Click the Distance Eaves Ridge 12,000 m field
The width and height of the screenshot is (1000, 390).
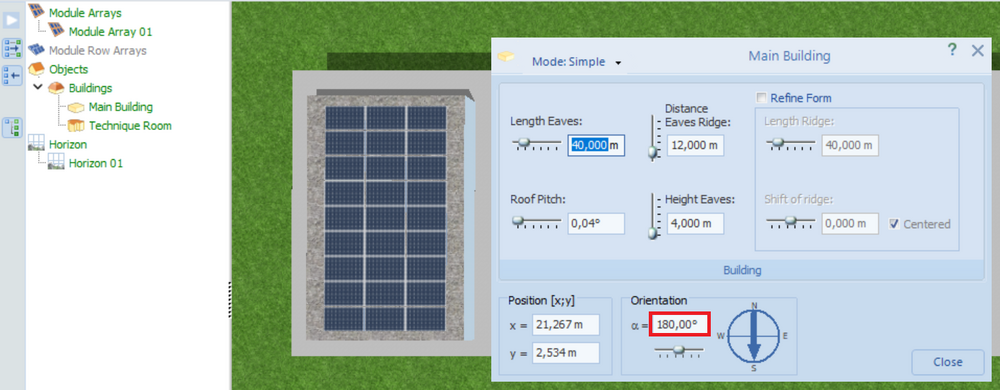coord(696,145)
